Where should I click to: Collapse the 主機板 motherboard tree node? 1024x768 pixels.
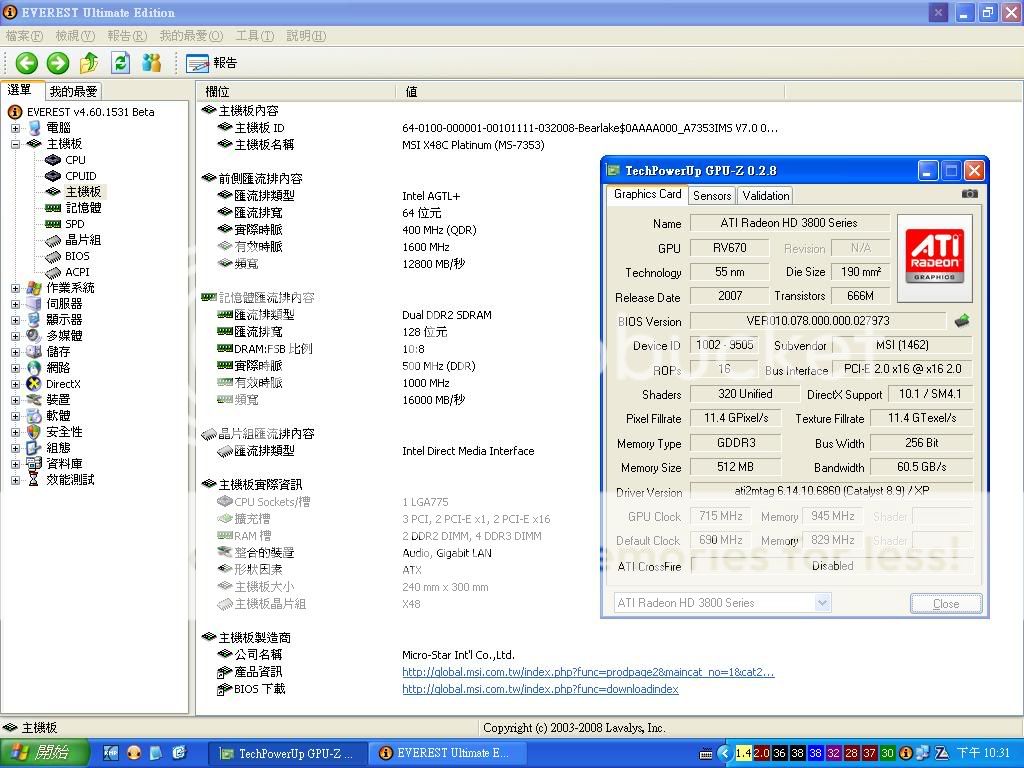[x=15, y=144]
